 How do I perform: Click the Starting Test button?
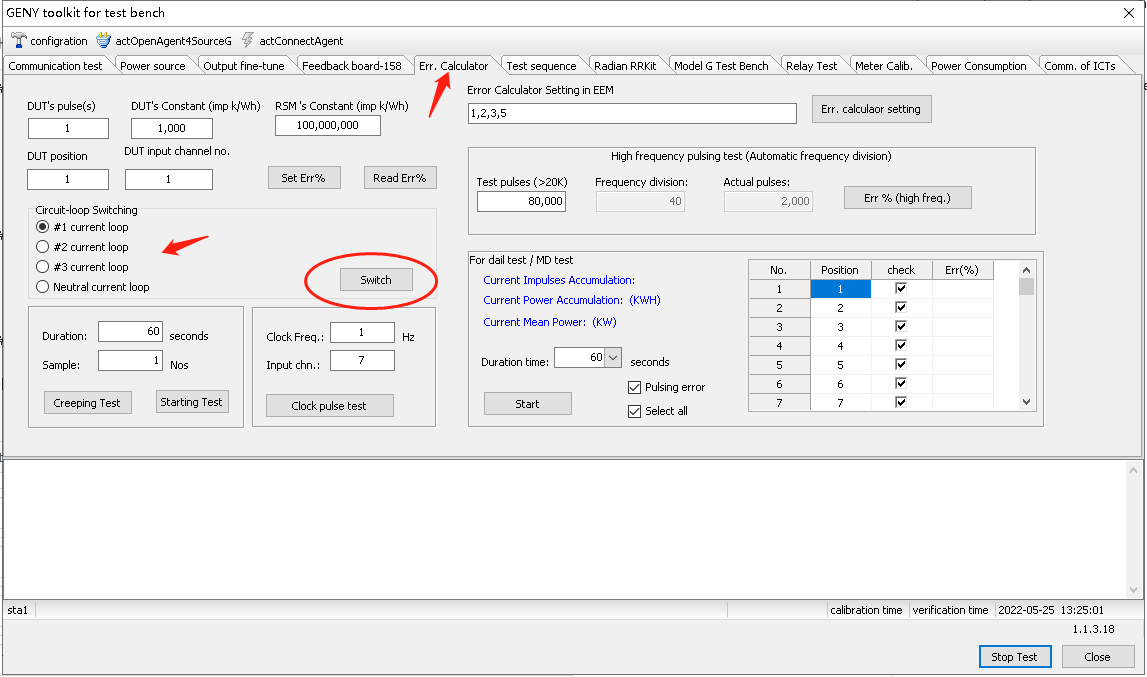tap(192, 402)
